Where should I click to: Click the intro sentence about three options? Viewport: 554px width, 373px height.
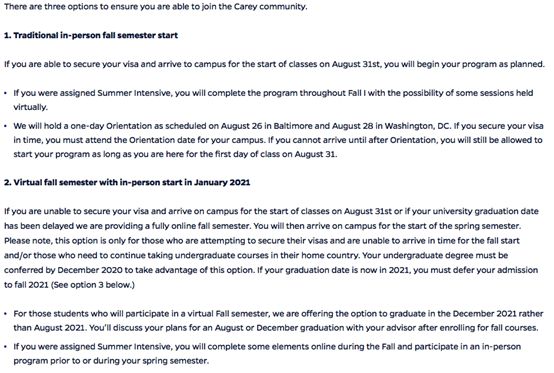pyautogui.click(x=155, y=6)
